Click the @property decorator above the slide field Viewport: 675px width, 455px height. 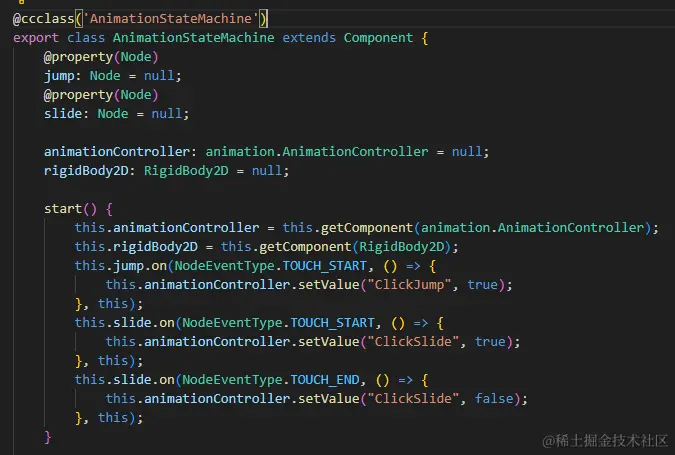click(x=78, y=95)
